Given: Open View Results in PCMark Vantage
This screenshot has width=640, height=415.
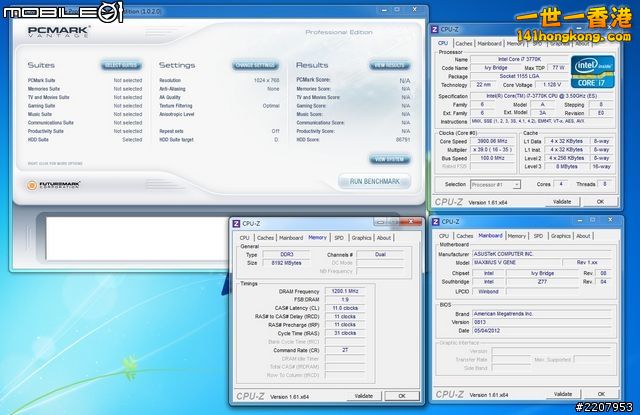Looking at the screenshot, I should pos(389,65).
